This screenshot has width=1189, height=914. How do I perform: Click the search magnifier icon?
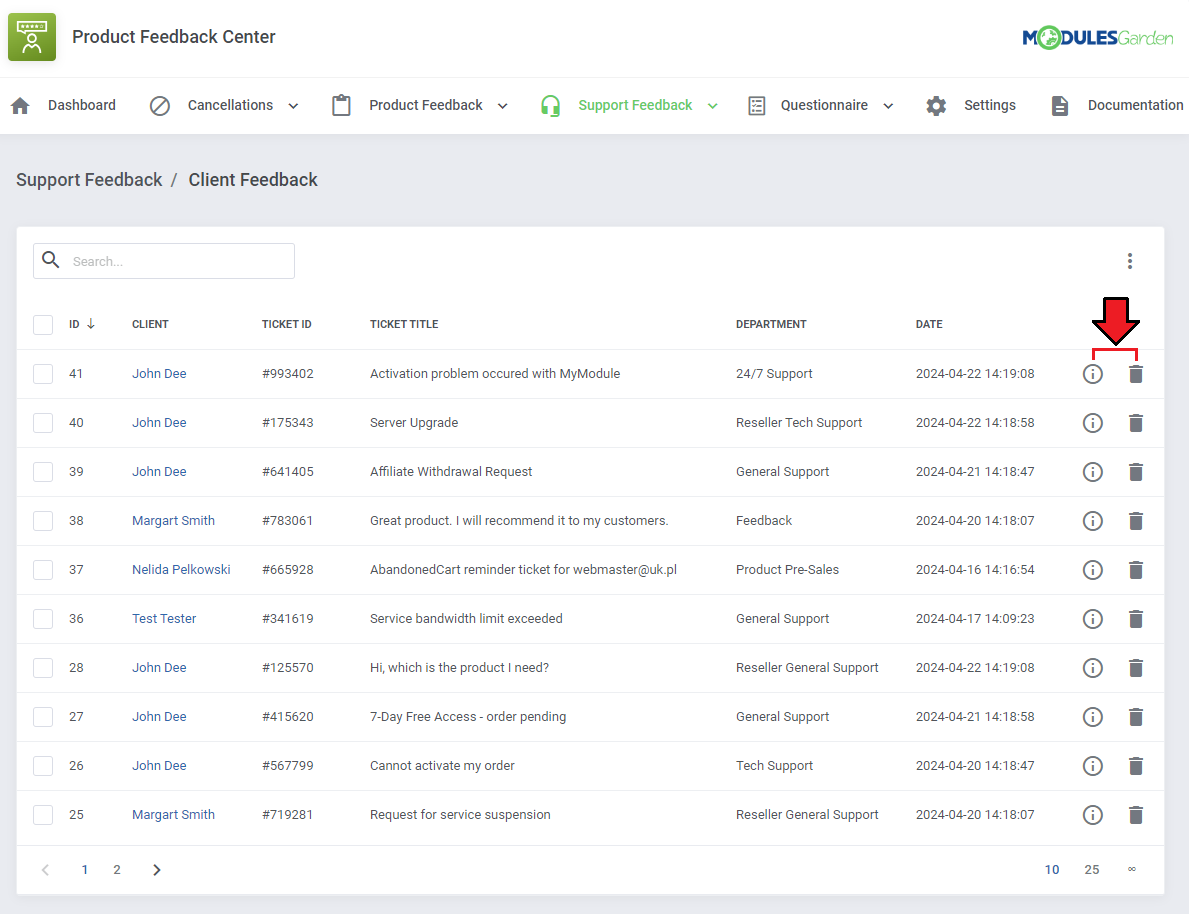click(51, 260)
